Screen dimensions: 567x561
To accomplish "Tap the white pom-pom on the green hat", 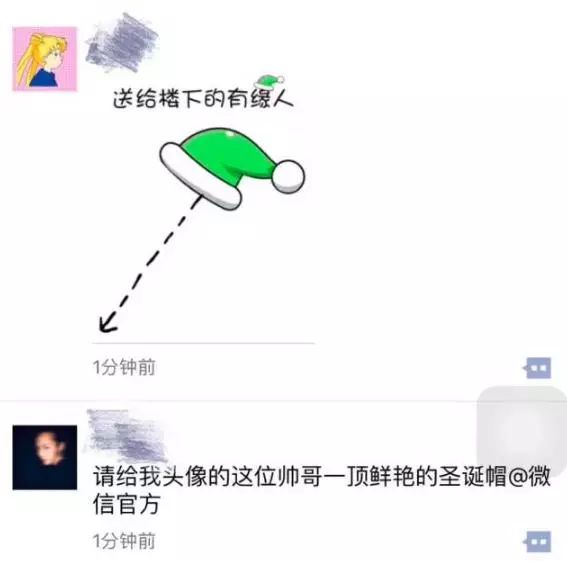I will coord(288,176).
